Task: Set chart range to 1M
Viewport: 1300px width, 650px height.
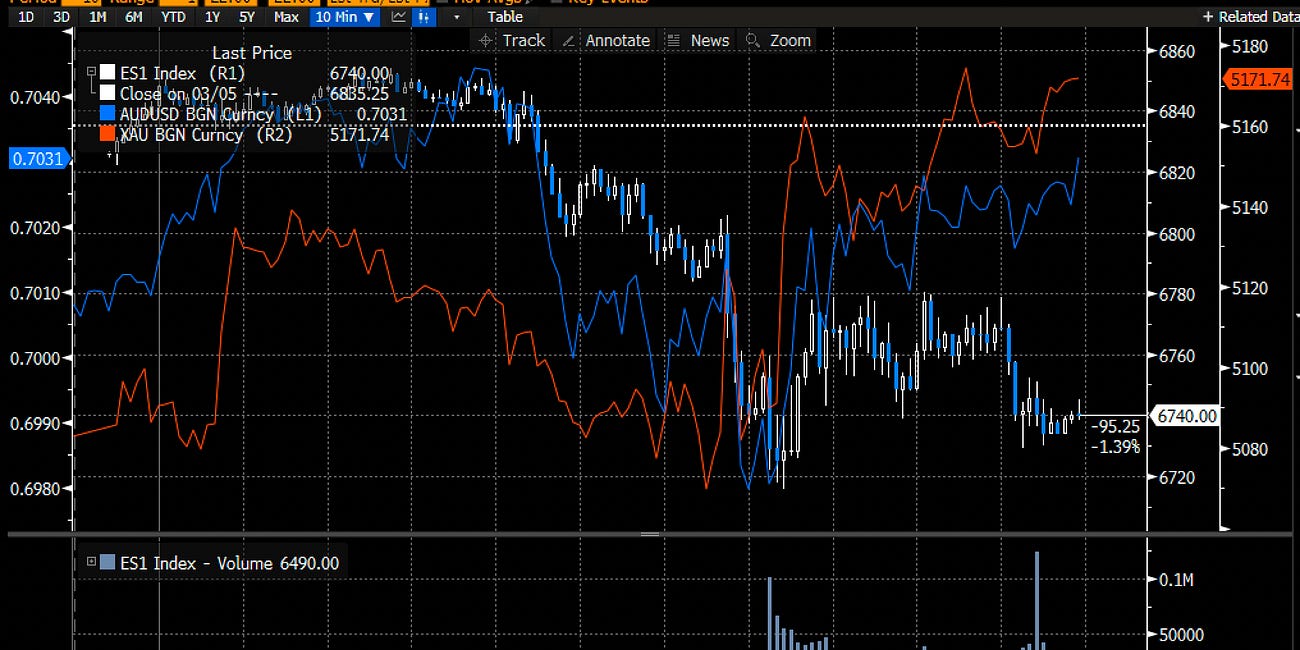Action: (x=97, y=17)
